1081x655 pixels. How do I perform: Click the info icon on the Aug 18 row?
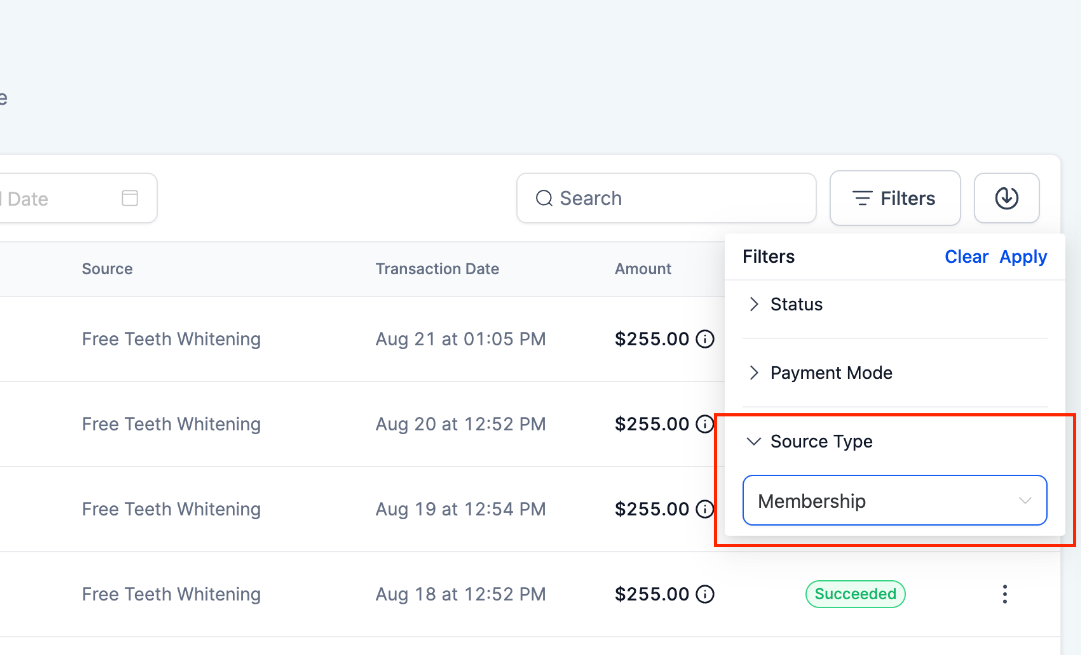tap(706, 594)
